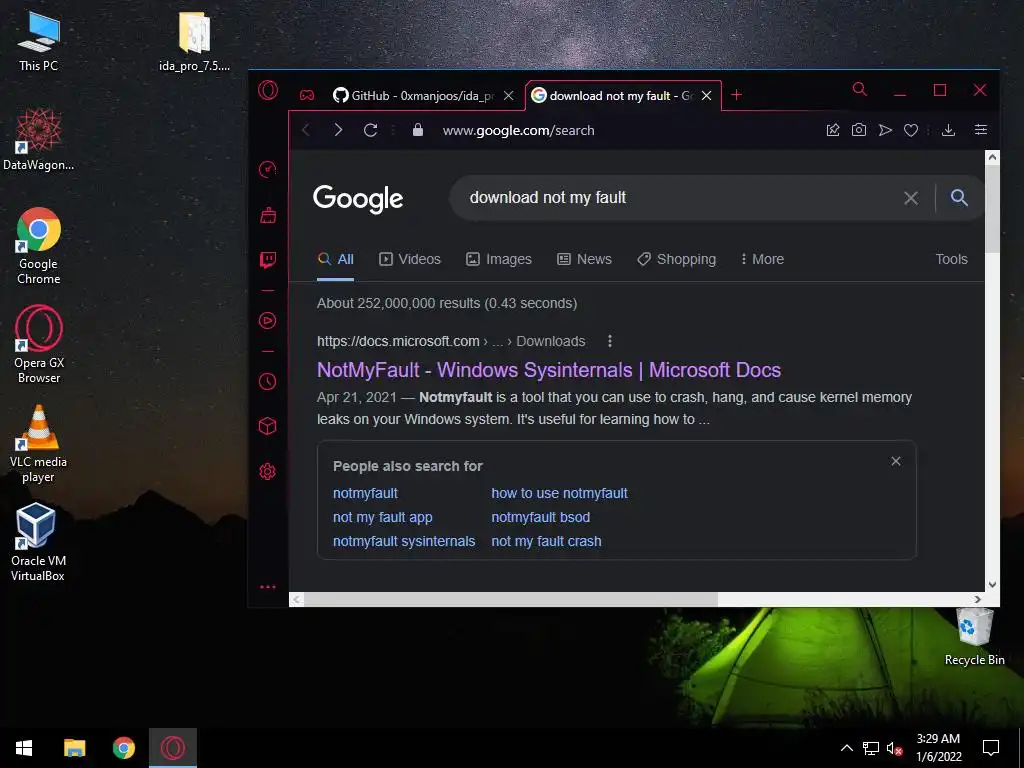
Task: Open Twitch panel in sidebar
Action: coord(268,261)
